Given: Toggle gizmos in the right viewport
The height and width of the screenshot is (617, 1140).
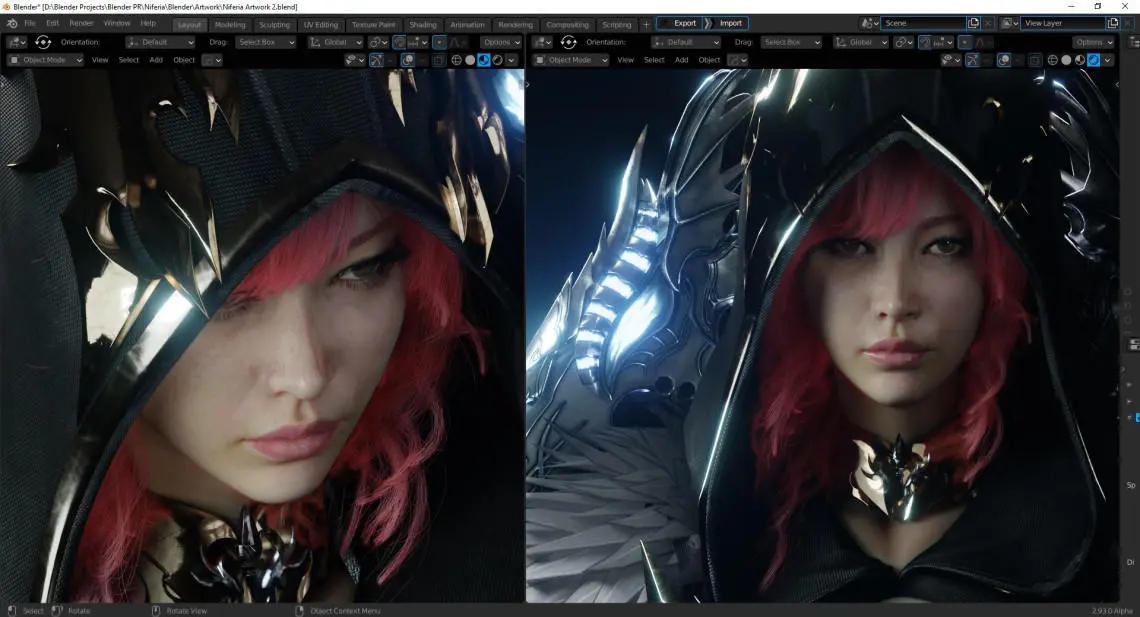Looking at the screenshot, I should coord(972,60).
